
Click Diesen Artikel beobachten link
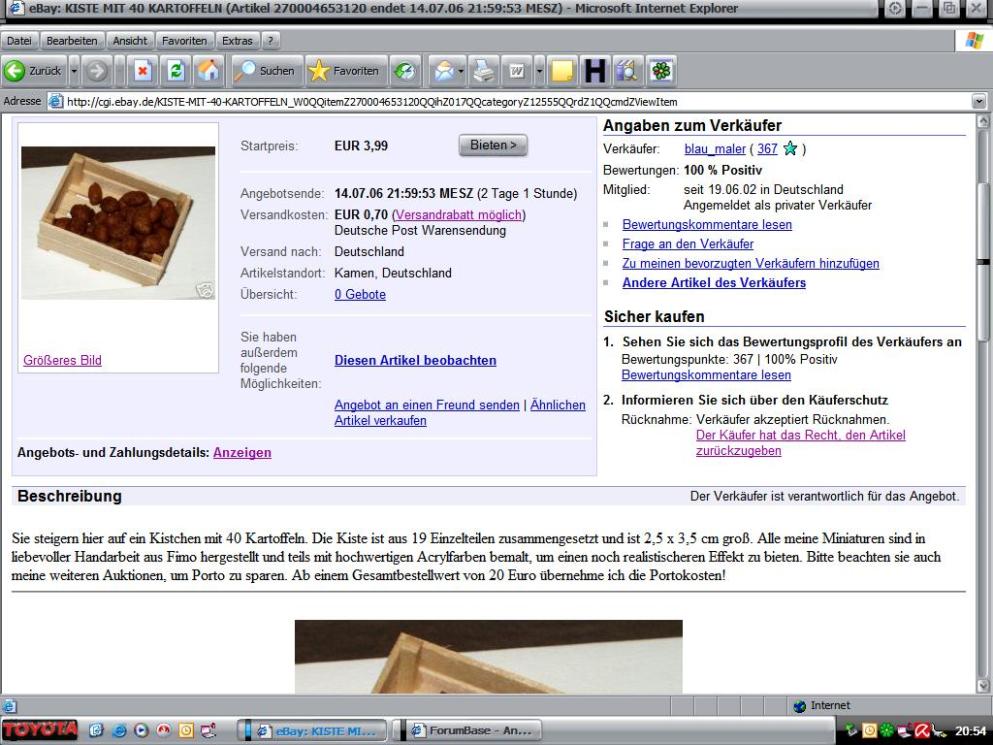415,360
